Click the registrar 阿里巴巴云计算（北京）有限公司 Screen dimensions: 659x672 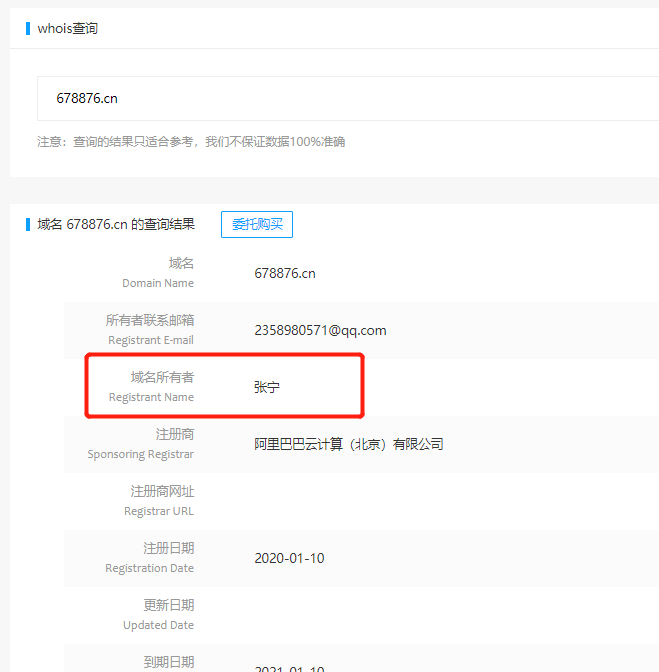pyautogui.click(x=348, y=444)
